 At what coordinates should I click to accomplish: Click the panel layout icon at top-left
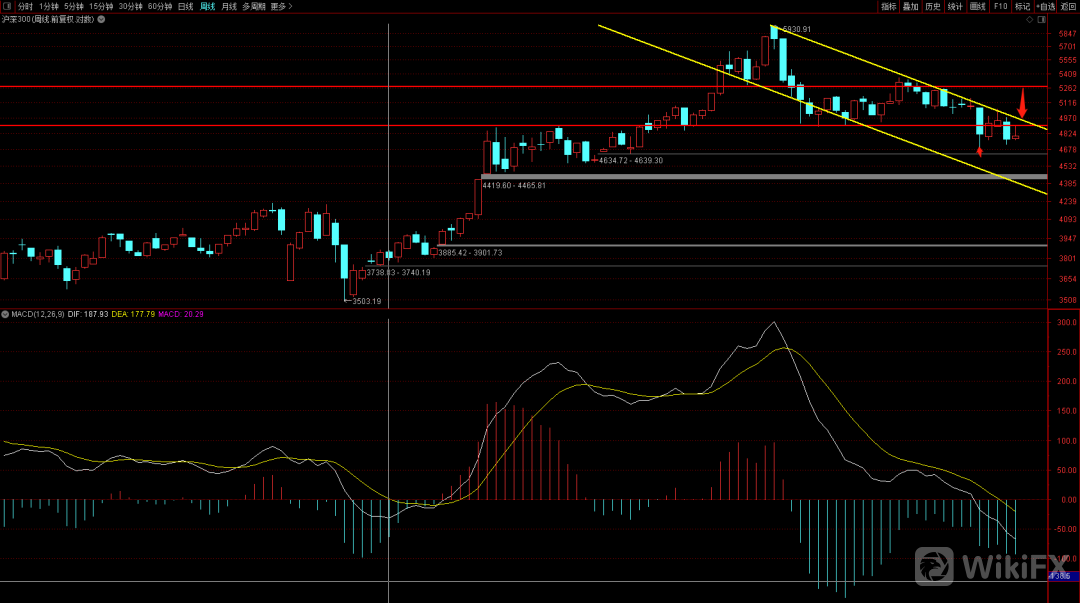[7, 6]
